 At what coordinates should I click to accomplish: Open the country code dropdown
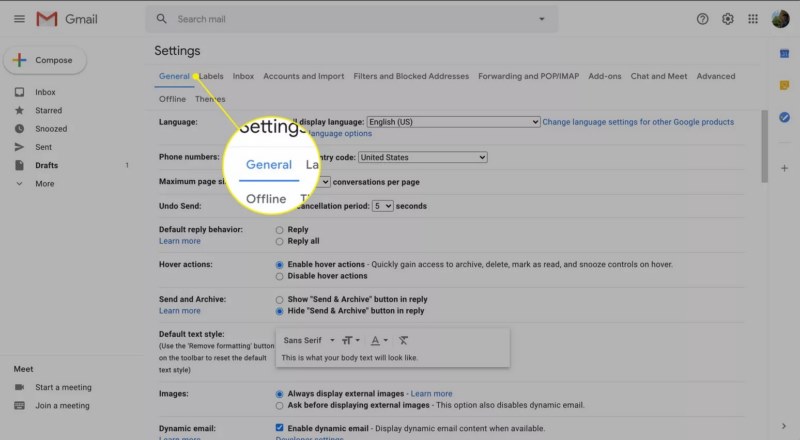[x=422, y=157]
